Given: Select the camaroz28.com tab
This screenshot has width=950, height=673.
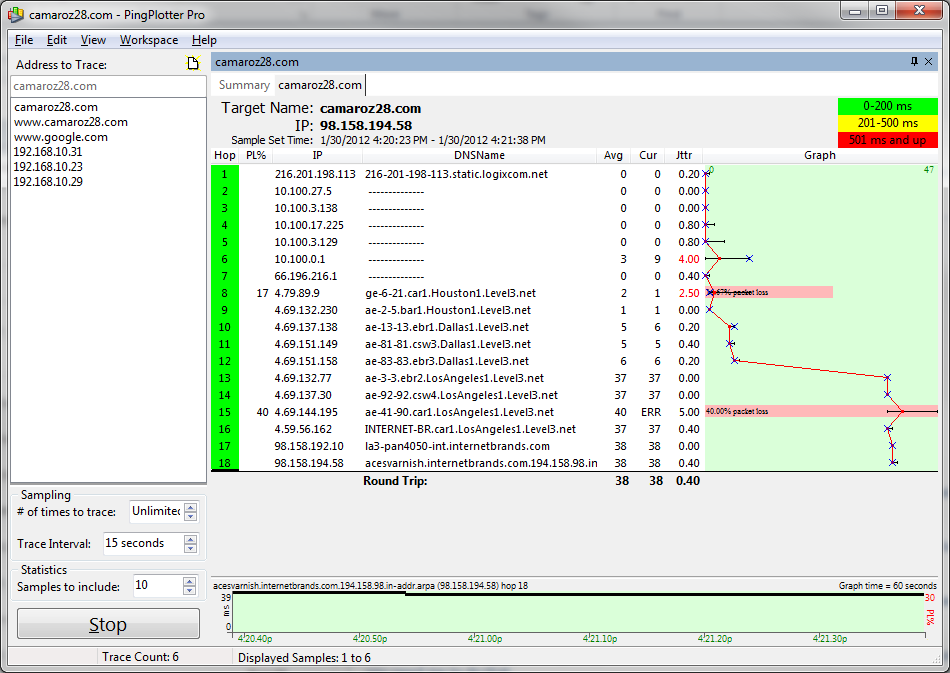Looking at the screenshot, I should (320, 85).
